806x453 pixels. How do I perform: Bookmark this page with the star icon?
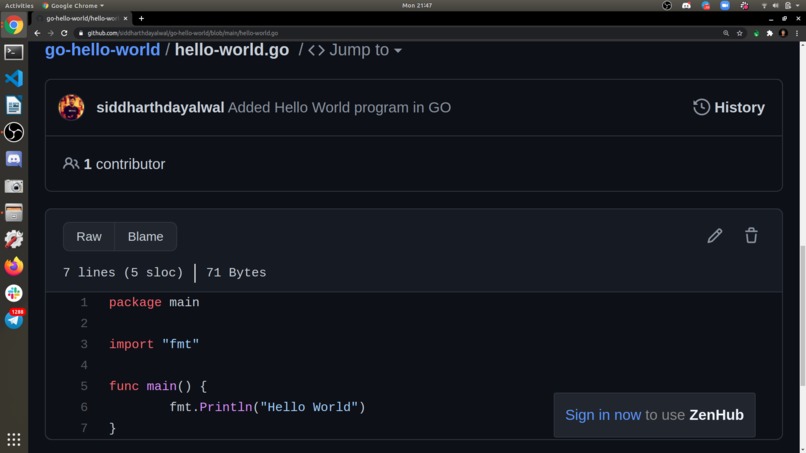coord(739,33)
